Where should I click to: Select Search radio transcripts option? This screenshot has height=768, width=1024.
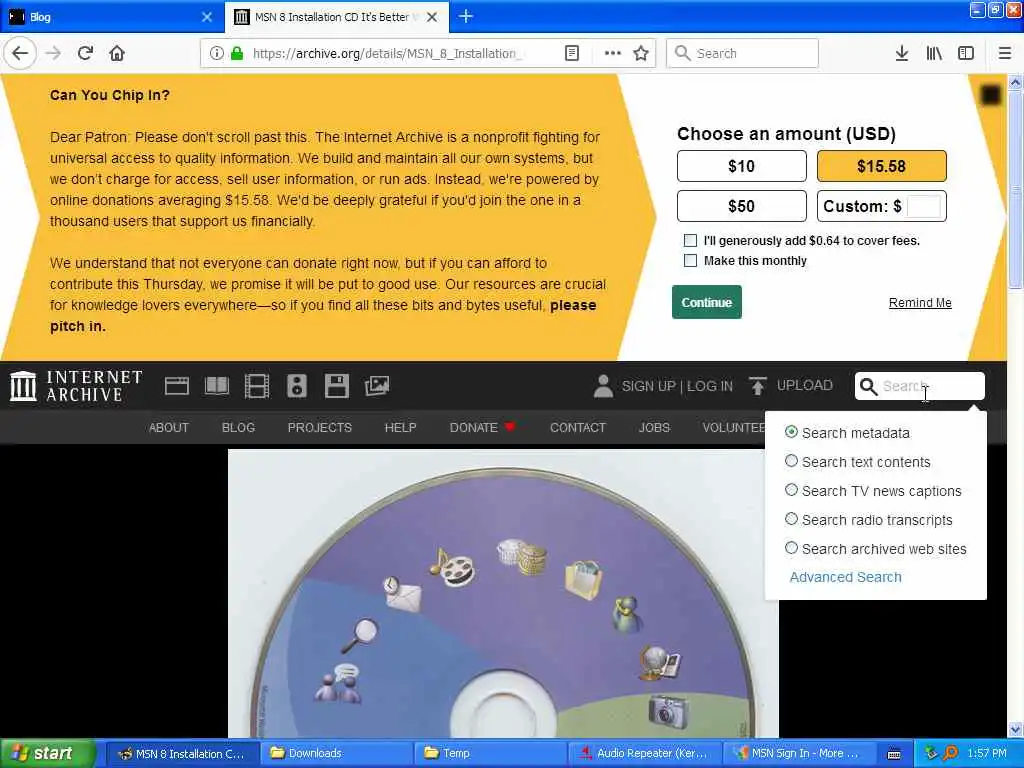coord(792,519)
